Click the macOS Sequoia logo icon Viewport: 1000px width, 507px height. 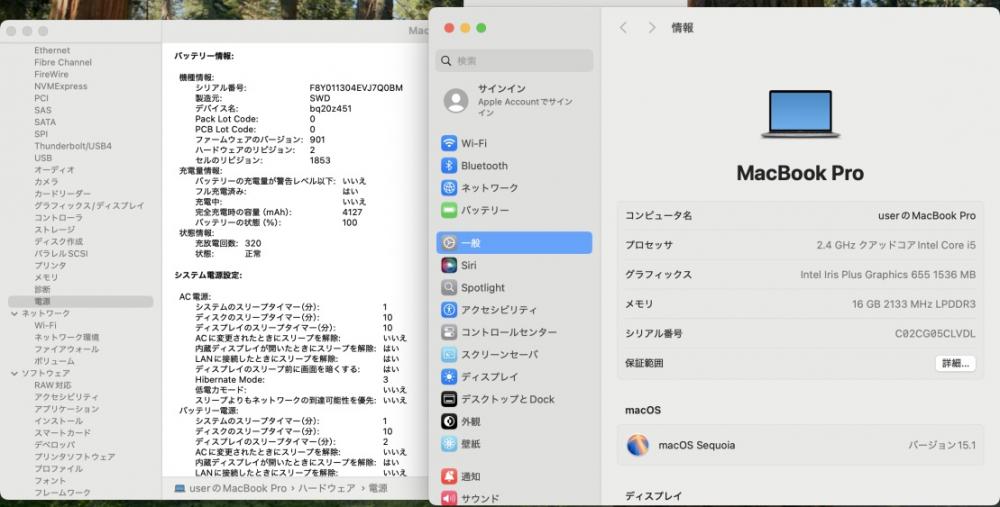[638, 445]
